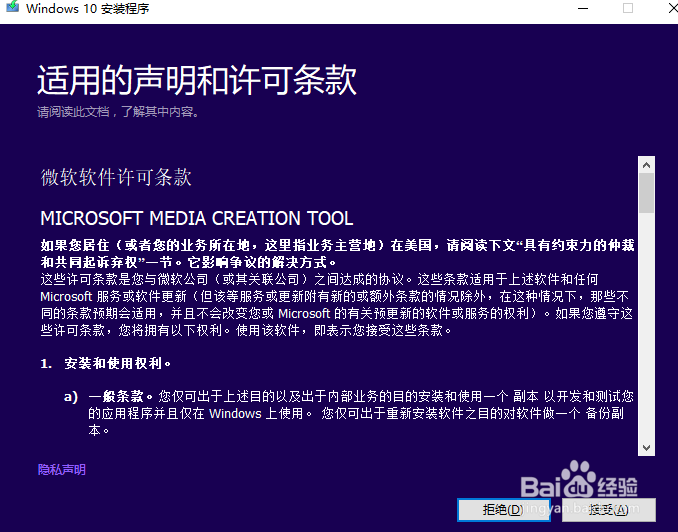Click the paragraph starting 这些许可条款是您与微软公司
Image resolution: width=678 pixels, height=532 pixels.
[x=337, y=305]
